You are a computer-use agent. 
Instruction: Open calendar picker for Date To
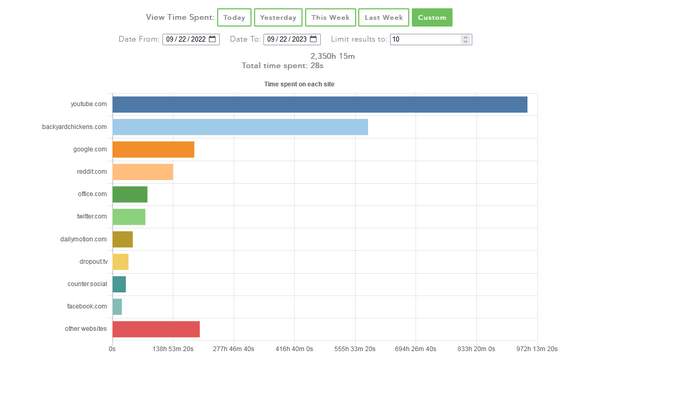(x=313, y=39)
